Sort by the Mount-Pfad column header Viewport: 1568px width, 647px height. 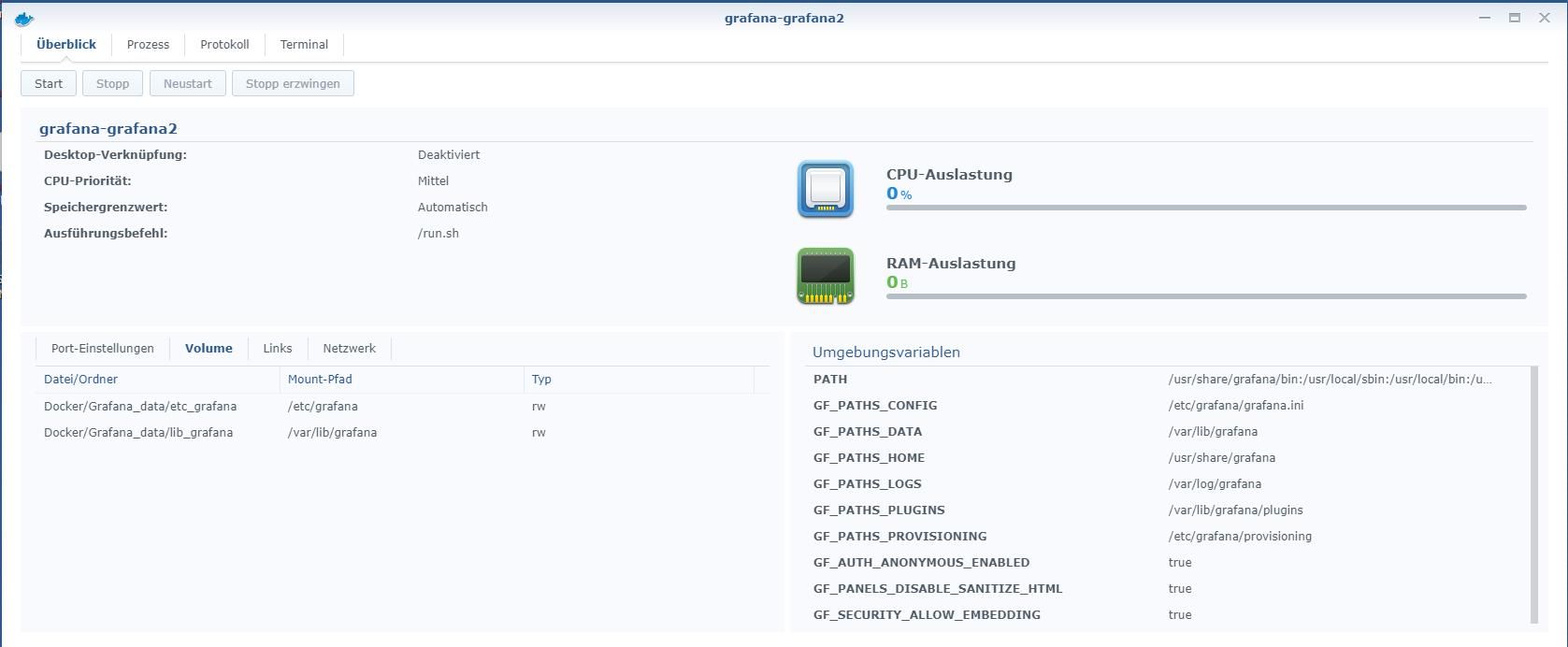coord(401,379)
